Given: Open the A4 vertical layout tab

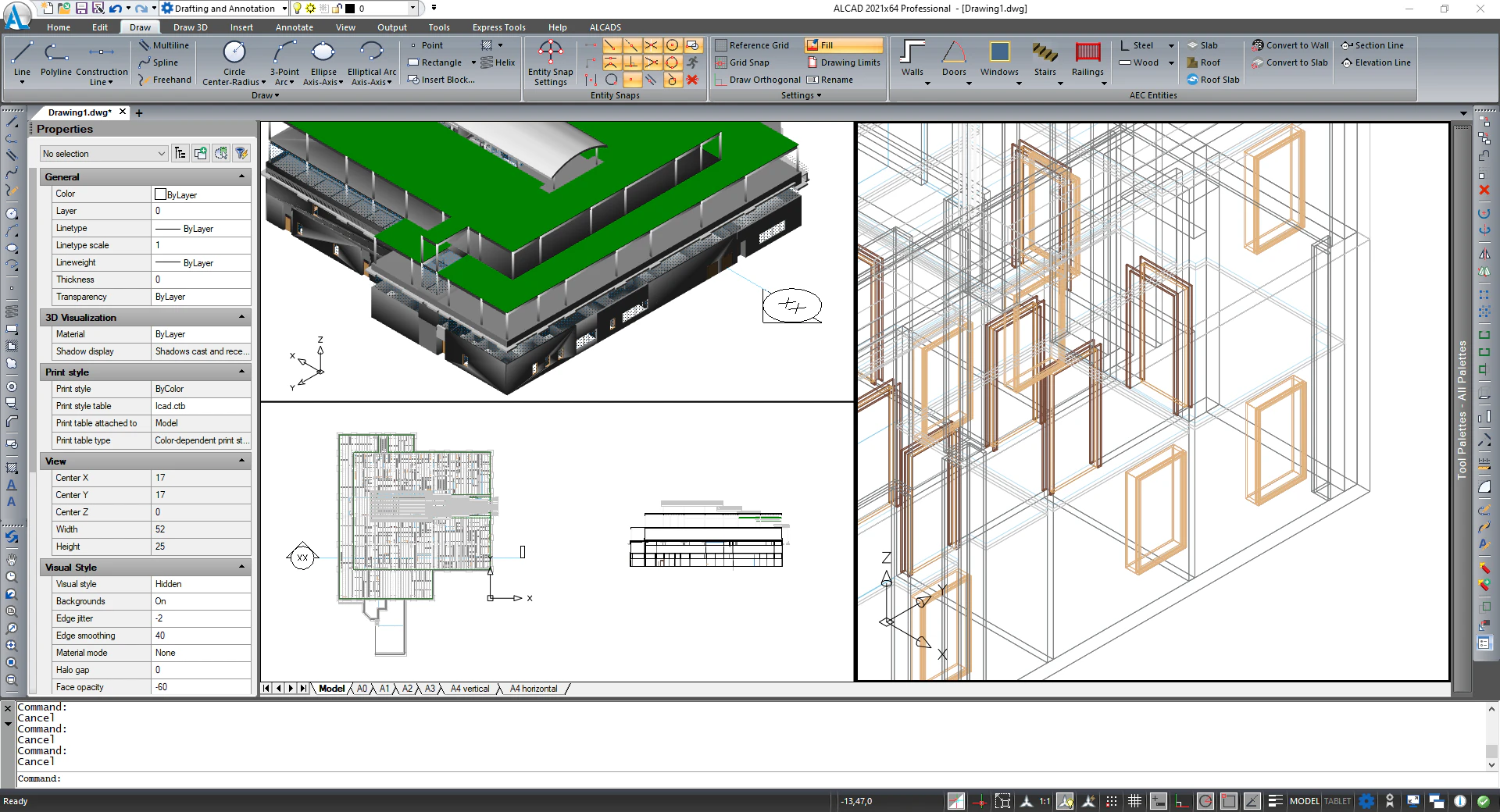Looking at the screenshot, I should (x=470, y=689).
